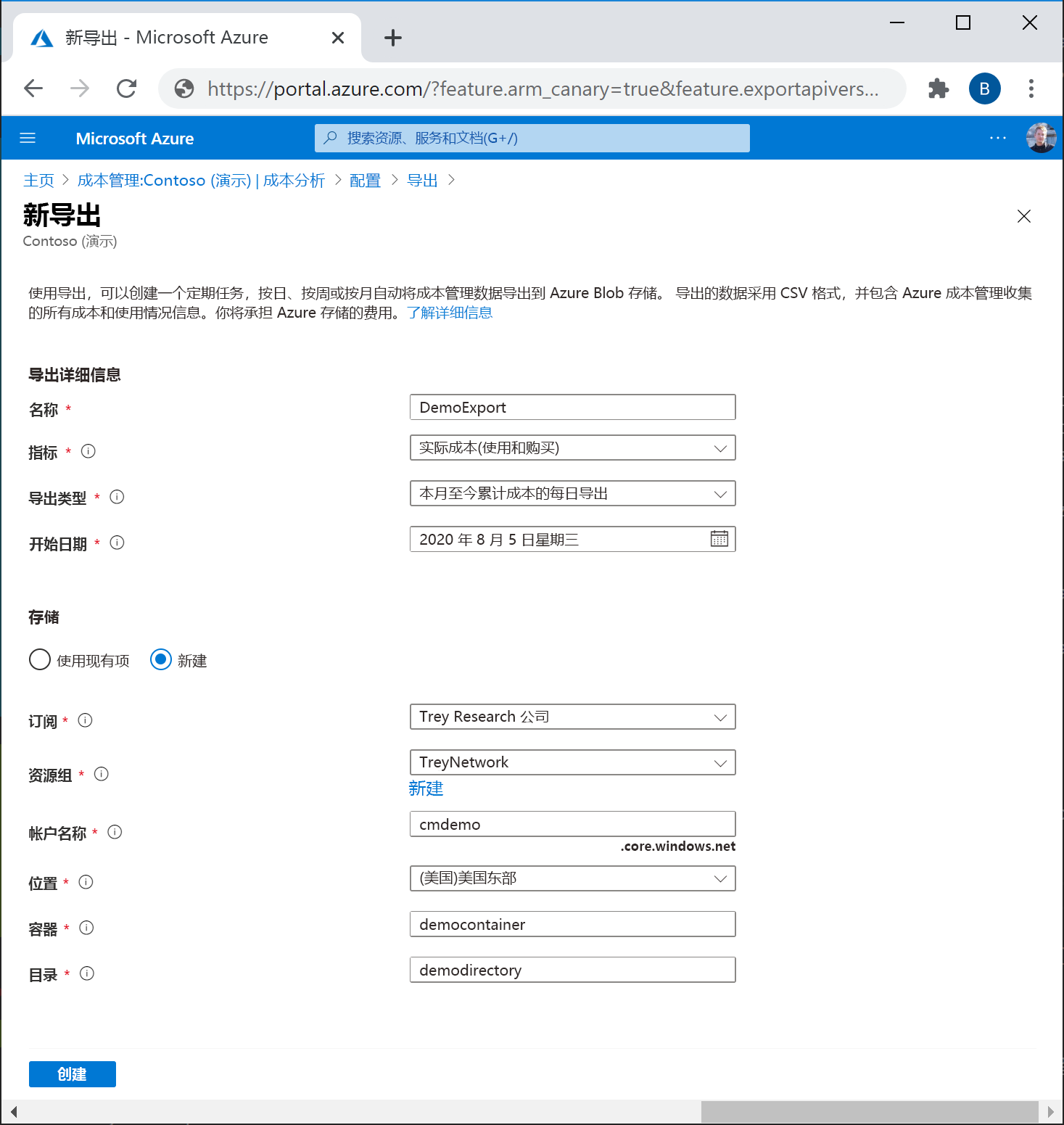Open Azure header ellipsis menu
The width and height of the screenshot is (1064, 1125).
point(998,138)
